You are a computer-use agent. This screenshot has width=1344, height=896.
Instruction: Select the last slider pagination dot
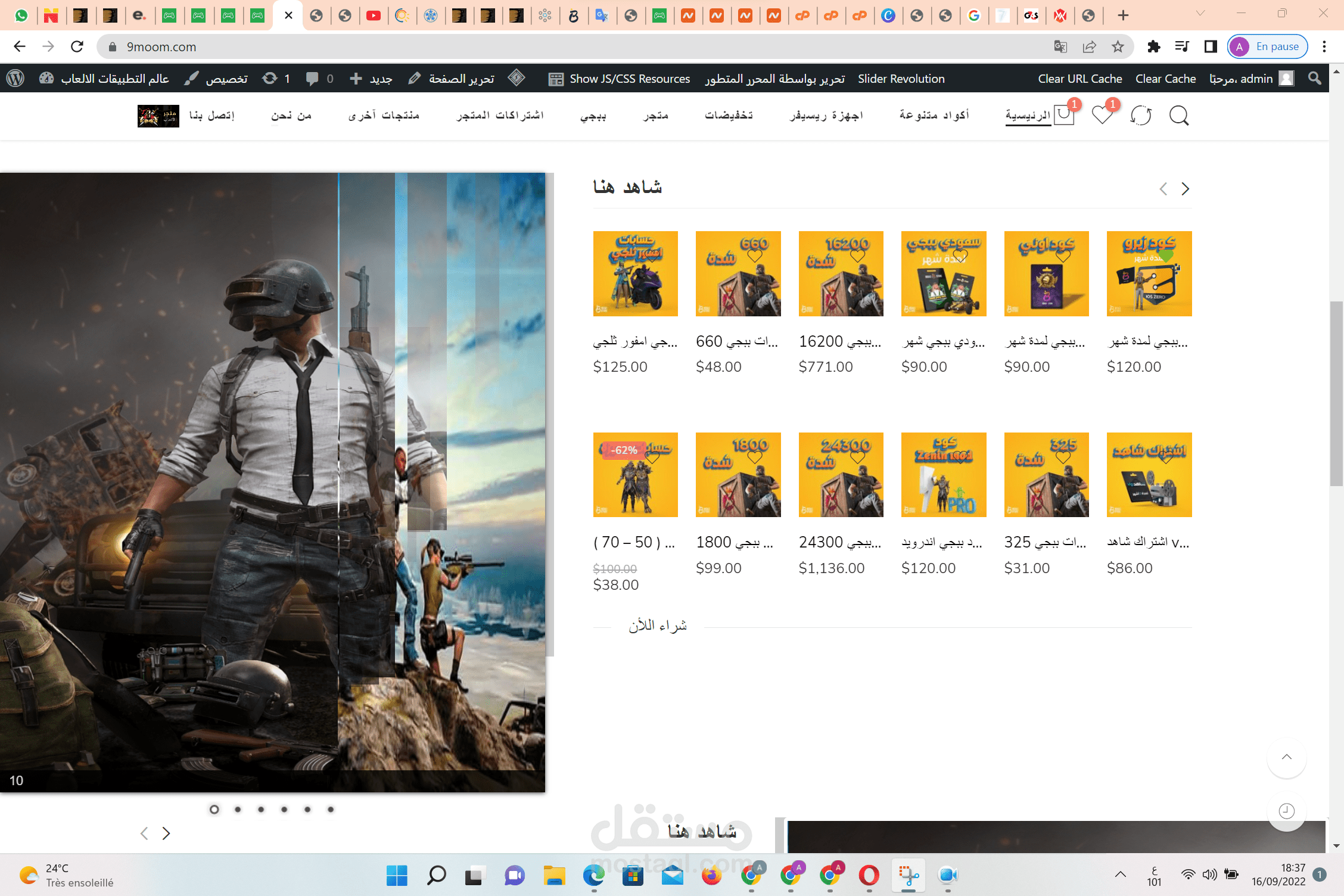331,809
